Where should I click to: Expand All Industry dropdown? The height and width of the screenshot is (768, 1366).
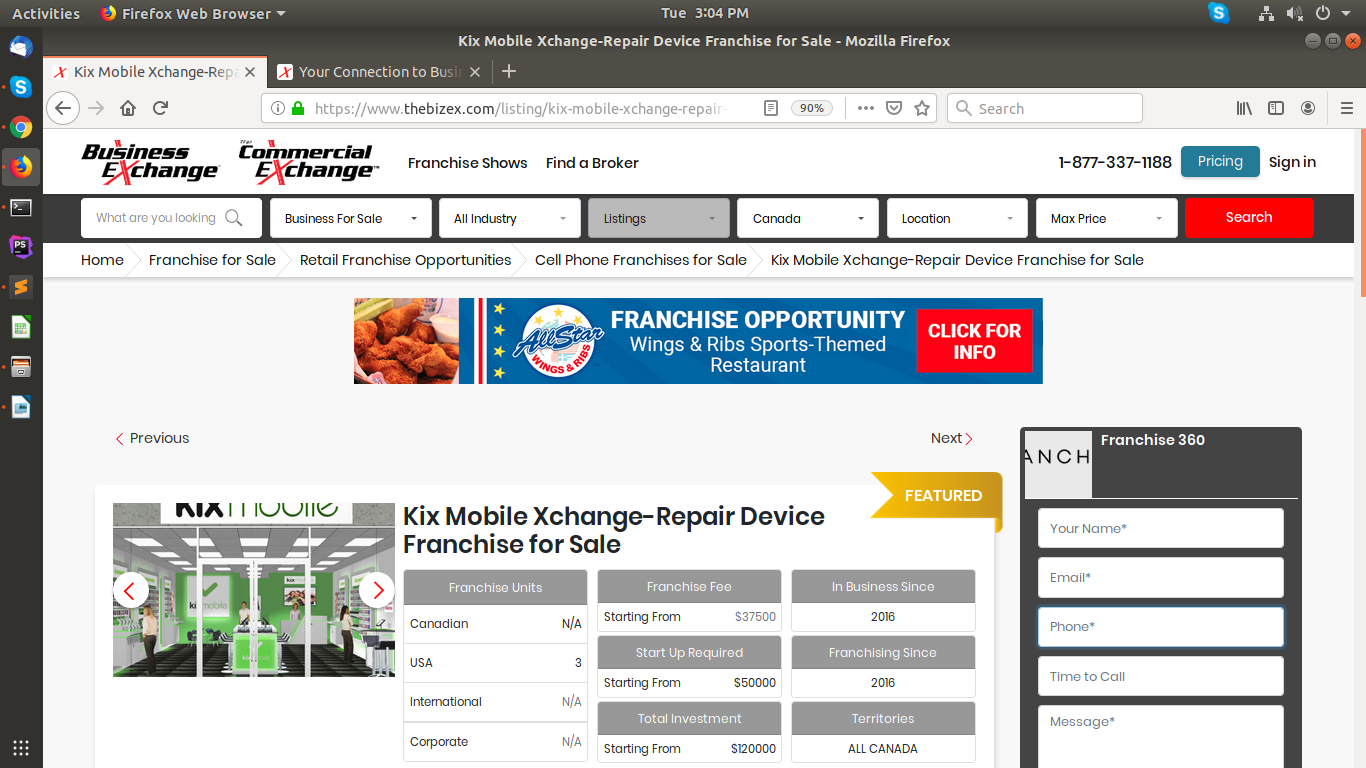tap(510, 218)
